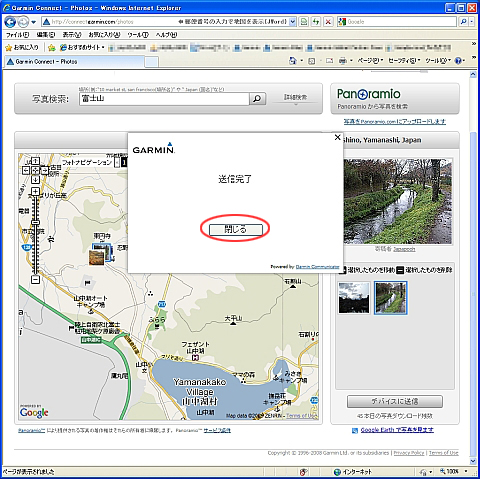Screen dimensions: 480x479
Task: Click the photo search text field
Action: pyautogui.click(x=164, y=99)
